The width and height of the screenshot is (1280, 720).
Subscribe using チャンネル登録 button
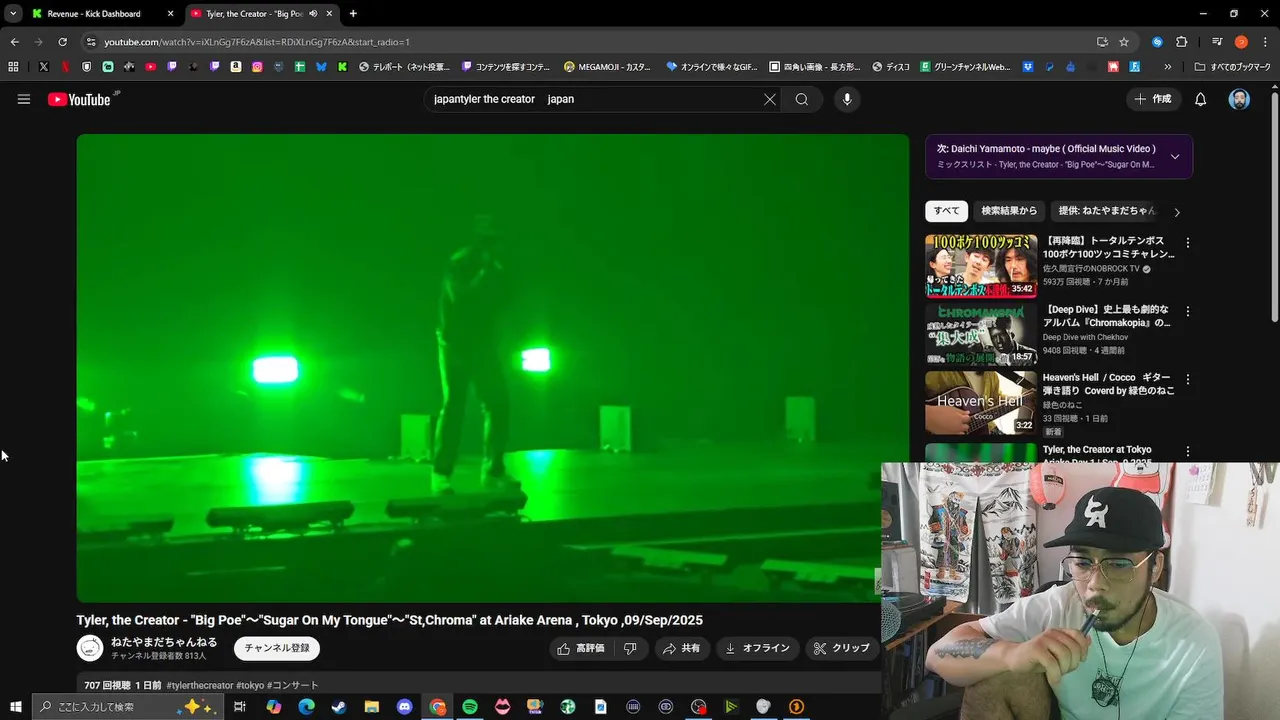click(277, 648)
